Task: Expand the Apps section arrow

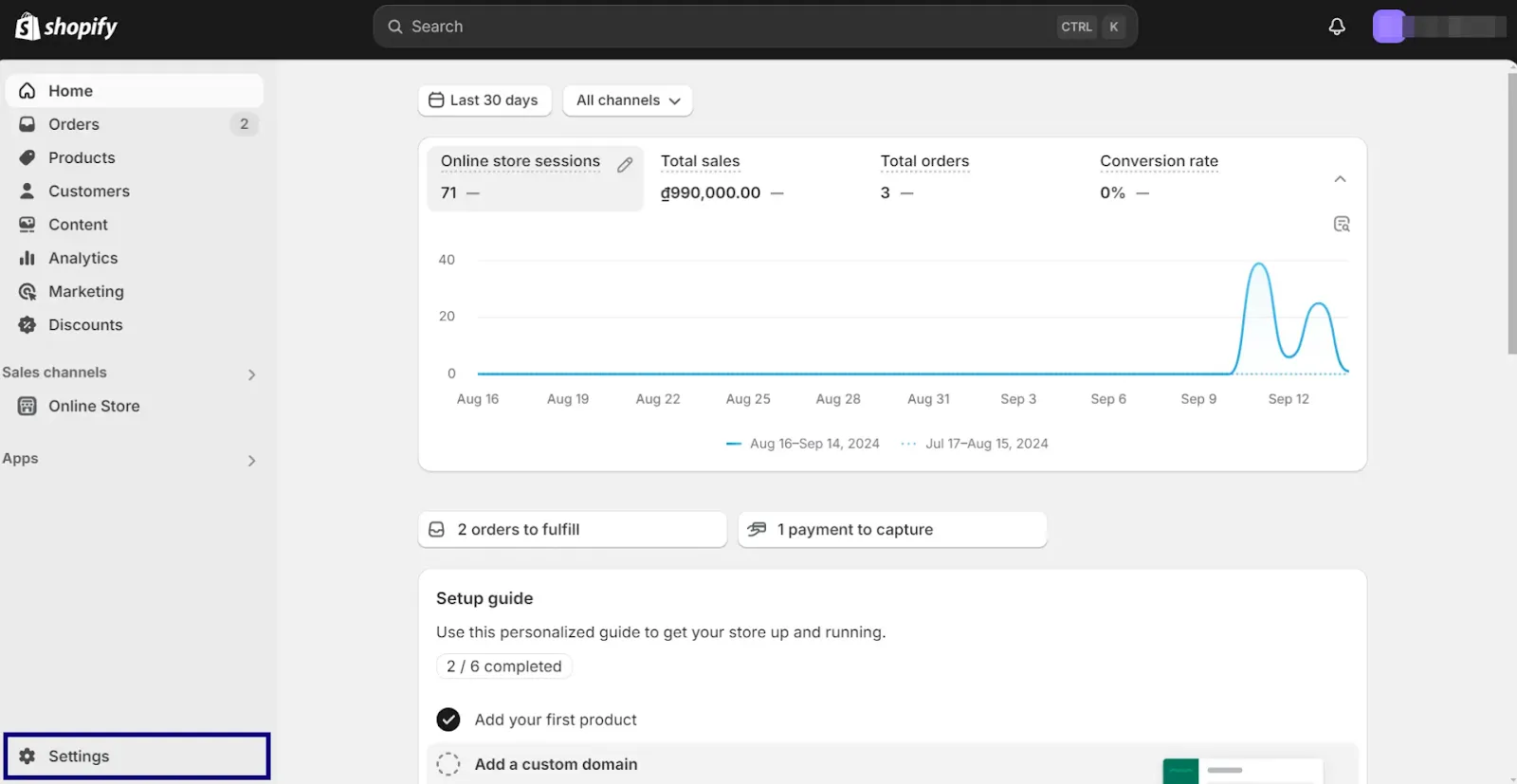Action: pyautogui.click(x=251, y=461)
